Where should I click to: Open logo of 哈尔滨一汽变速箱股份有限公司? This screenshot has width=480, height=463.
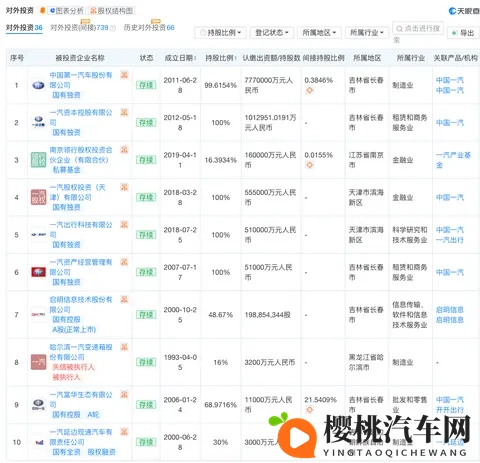(x=38, y=362)
